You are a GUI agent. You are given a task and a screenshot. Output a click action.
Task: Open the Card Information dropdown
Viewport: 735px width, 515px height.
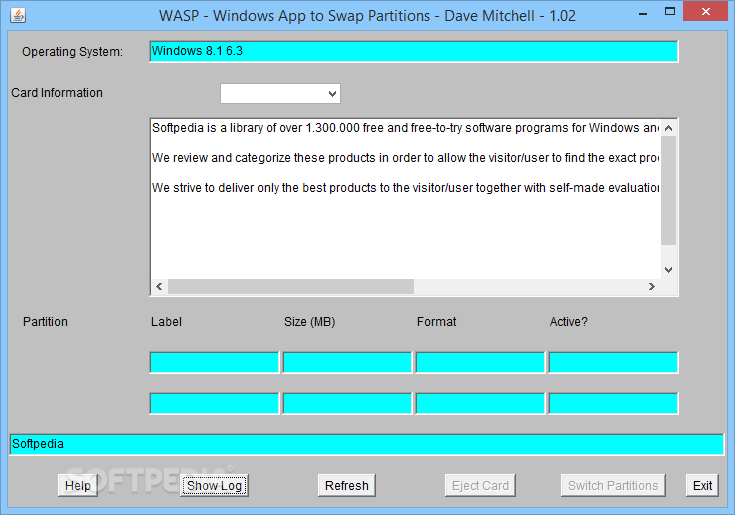pos(280,93)
